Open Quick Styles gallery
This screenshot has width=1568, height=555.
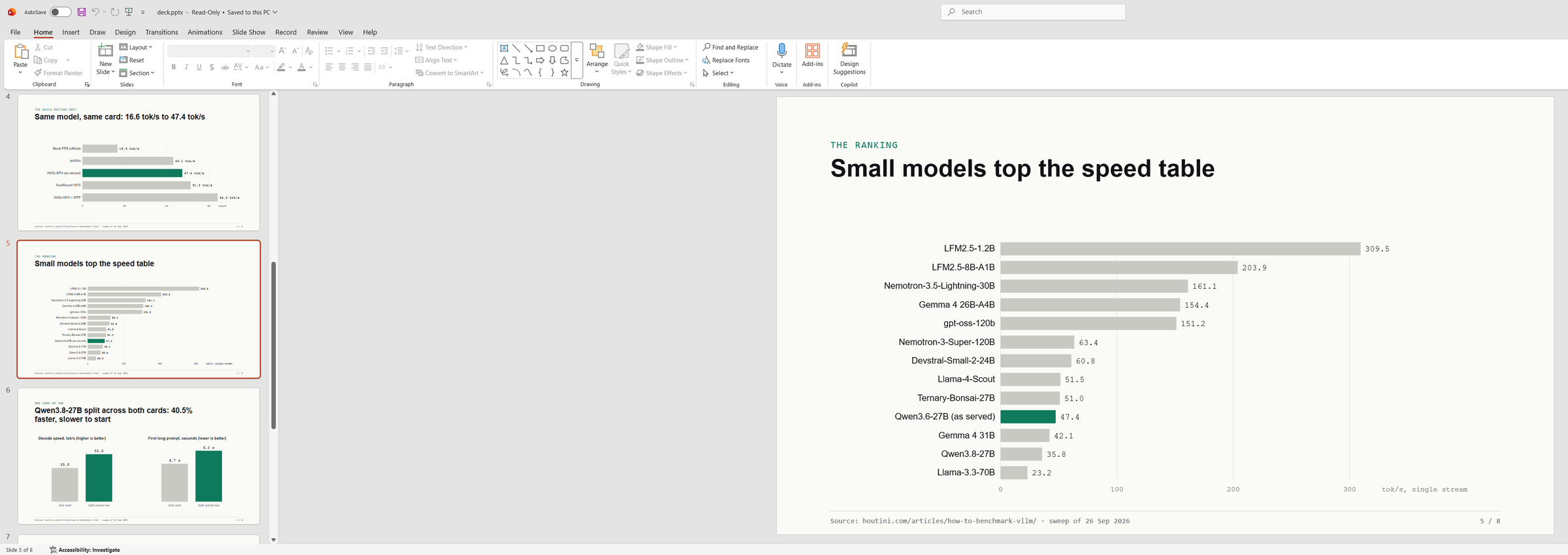coord(621,59)
